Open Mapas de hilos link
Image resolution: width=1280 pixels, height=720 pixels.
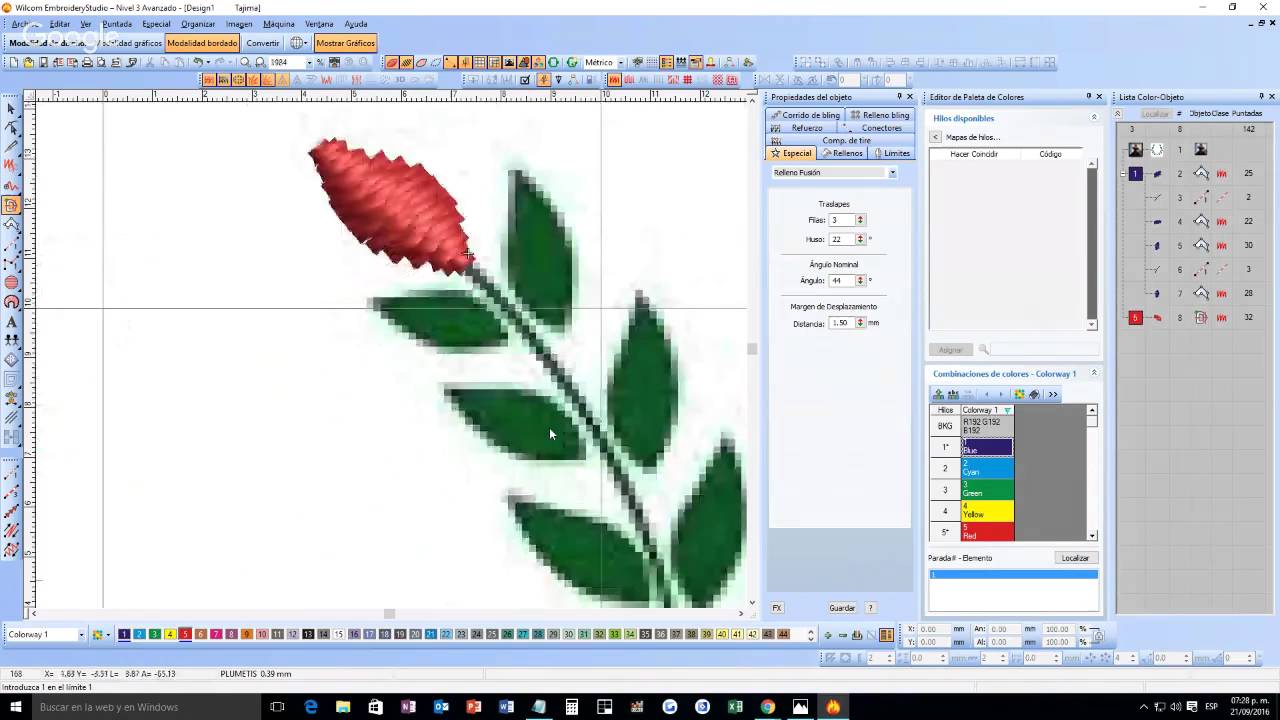(x=972, y=137)
